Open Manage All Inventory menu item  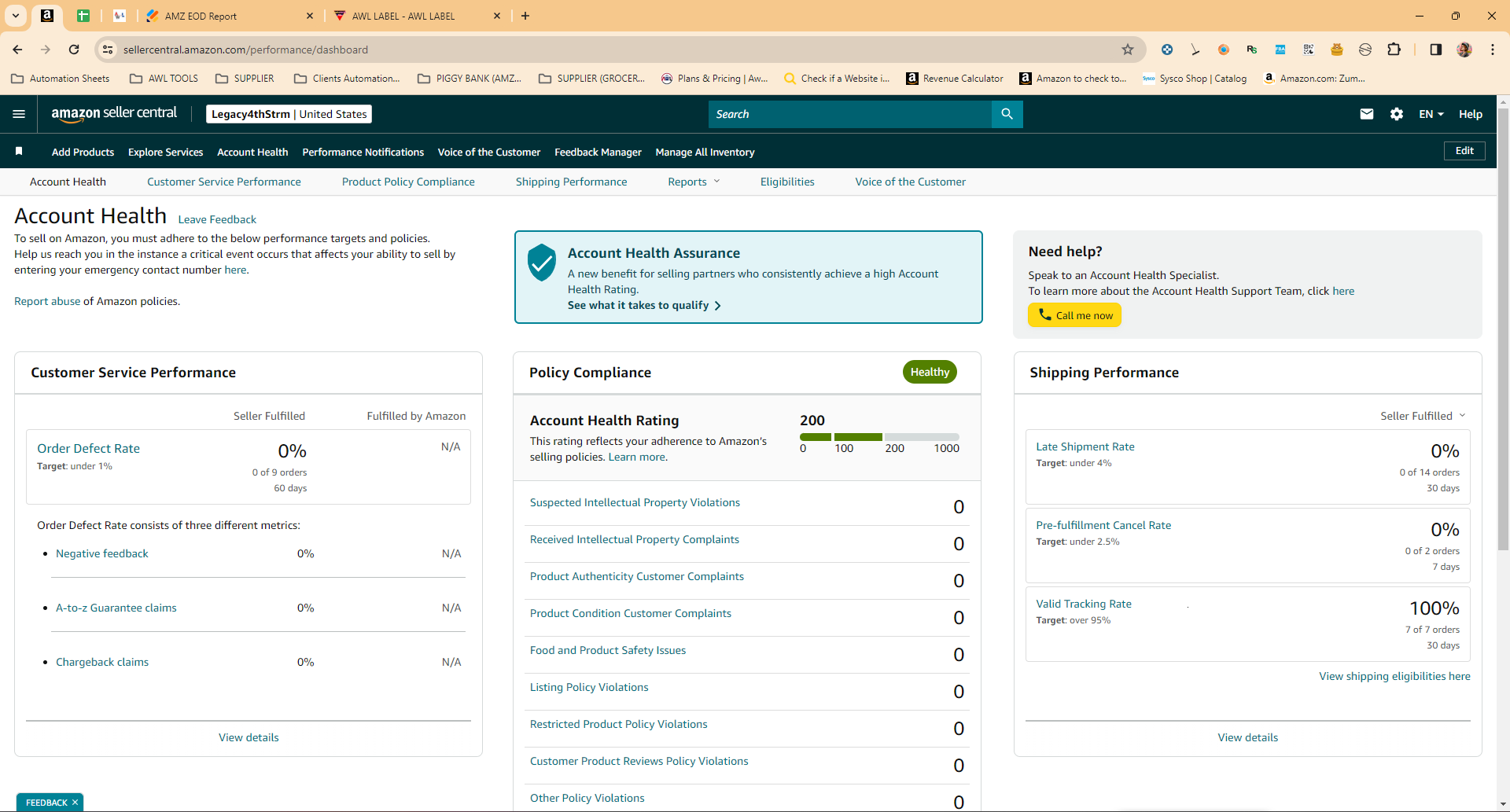(705, 152)
